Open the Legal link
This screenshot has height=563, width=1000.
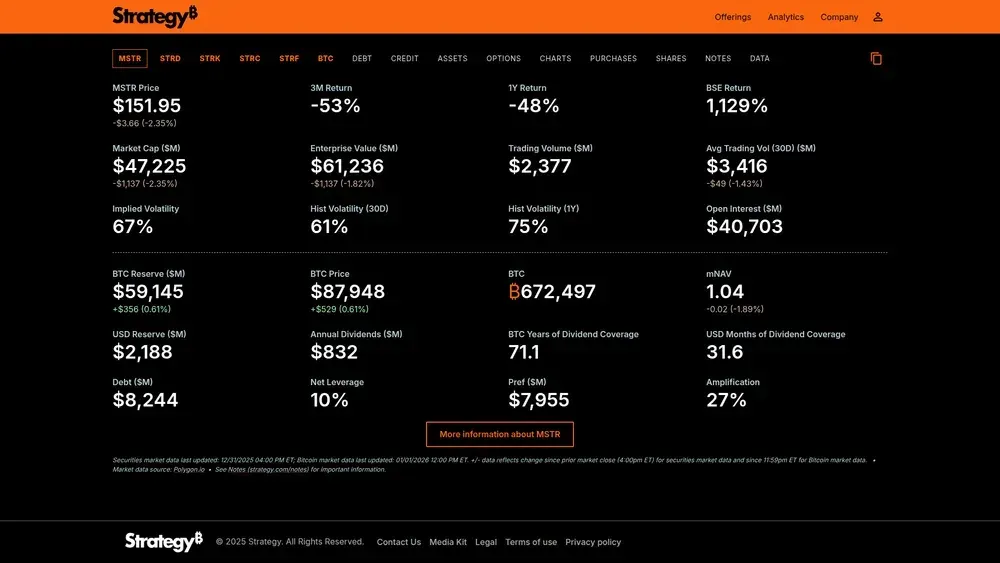[x=486, y=542]
